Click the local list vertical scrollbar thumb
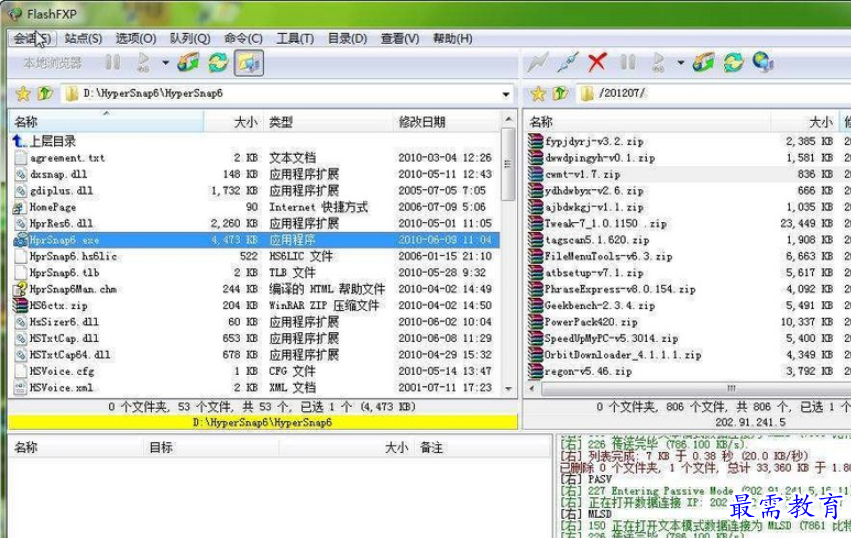This screenshot has height=538, width=851. (508, 163)
